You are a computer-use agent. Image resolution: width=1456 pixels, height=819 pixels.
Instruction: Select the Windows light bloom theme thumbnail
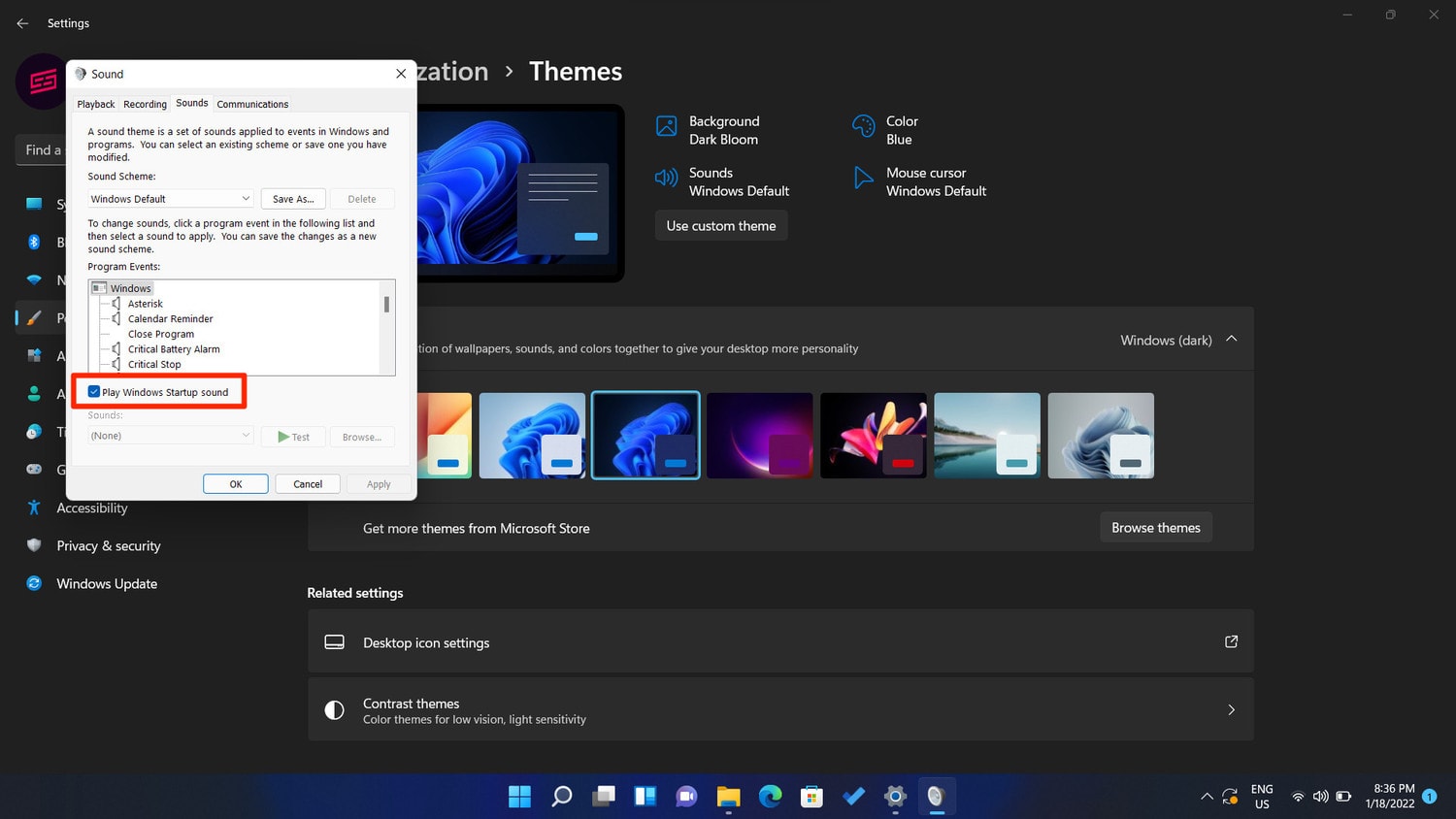pos(532,436)
